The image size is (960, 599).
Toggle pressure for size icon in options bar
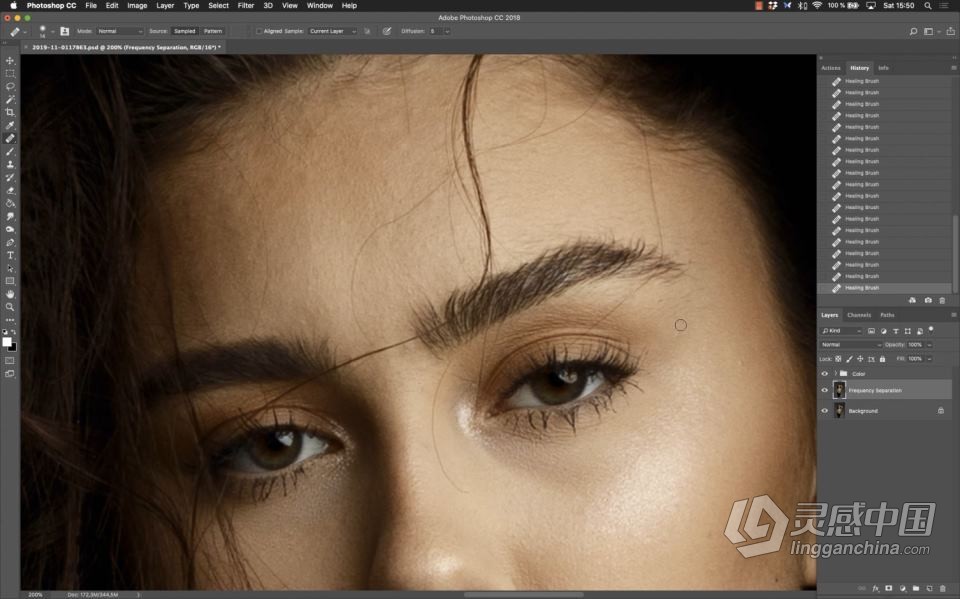[x=387, y=31]
